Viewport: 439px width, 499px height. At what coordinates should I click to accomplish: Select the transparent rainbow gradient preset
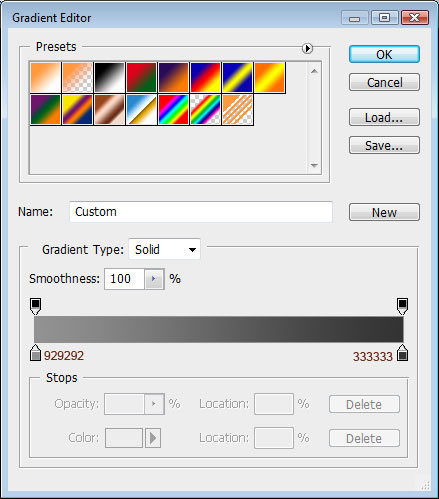click(205, 109)
